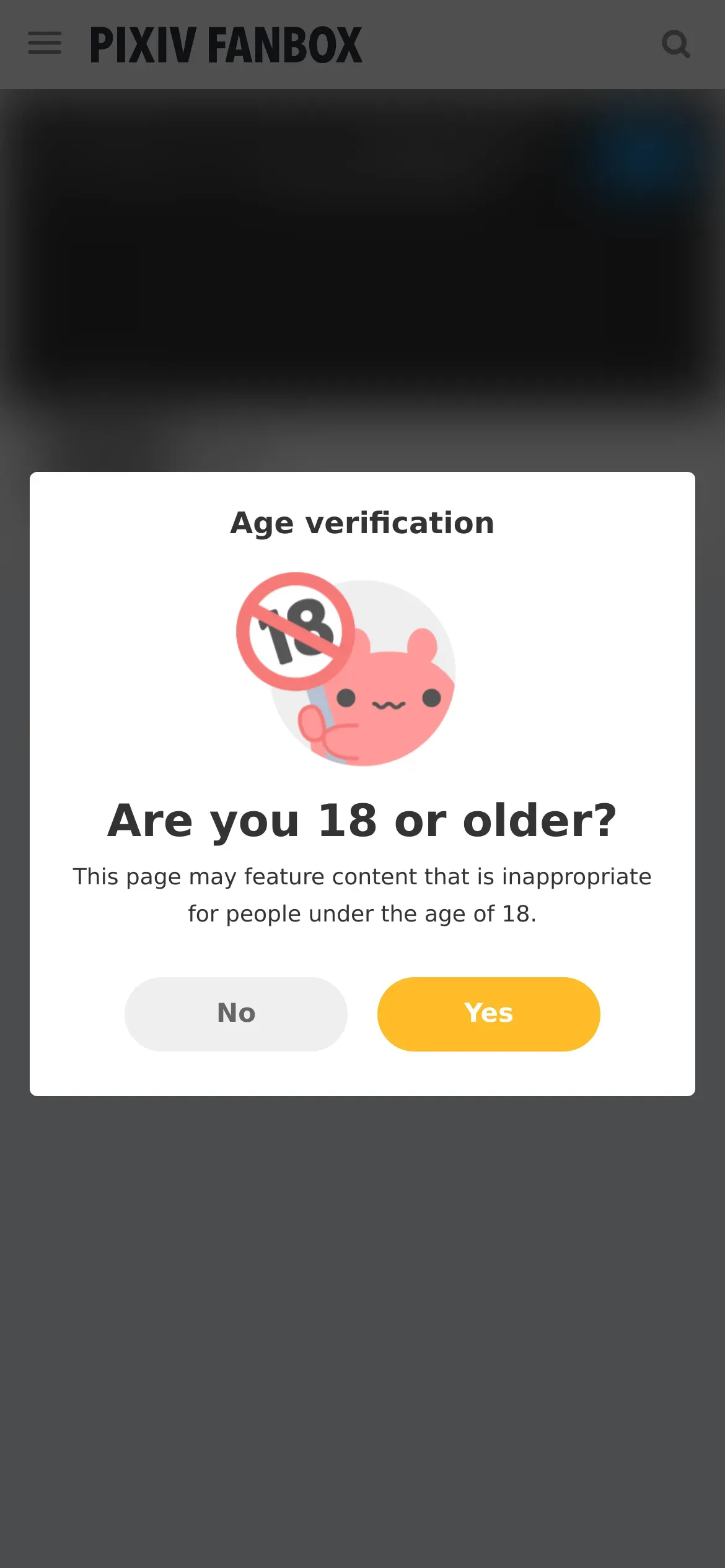The width and height of the screenshot is (725, 1568).
Task: Decline by choosing the No button
Action: (x=236, y=1014)
